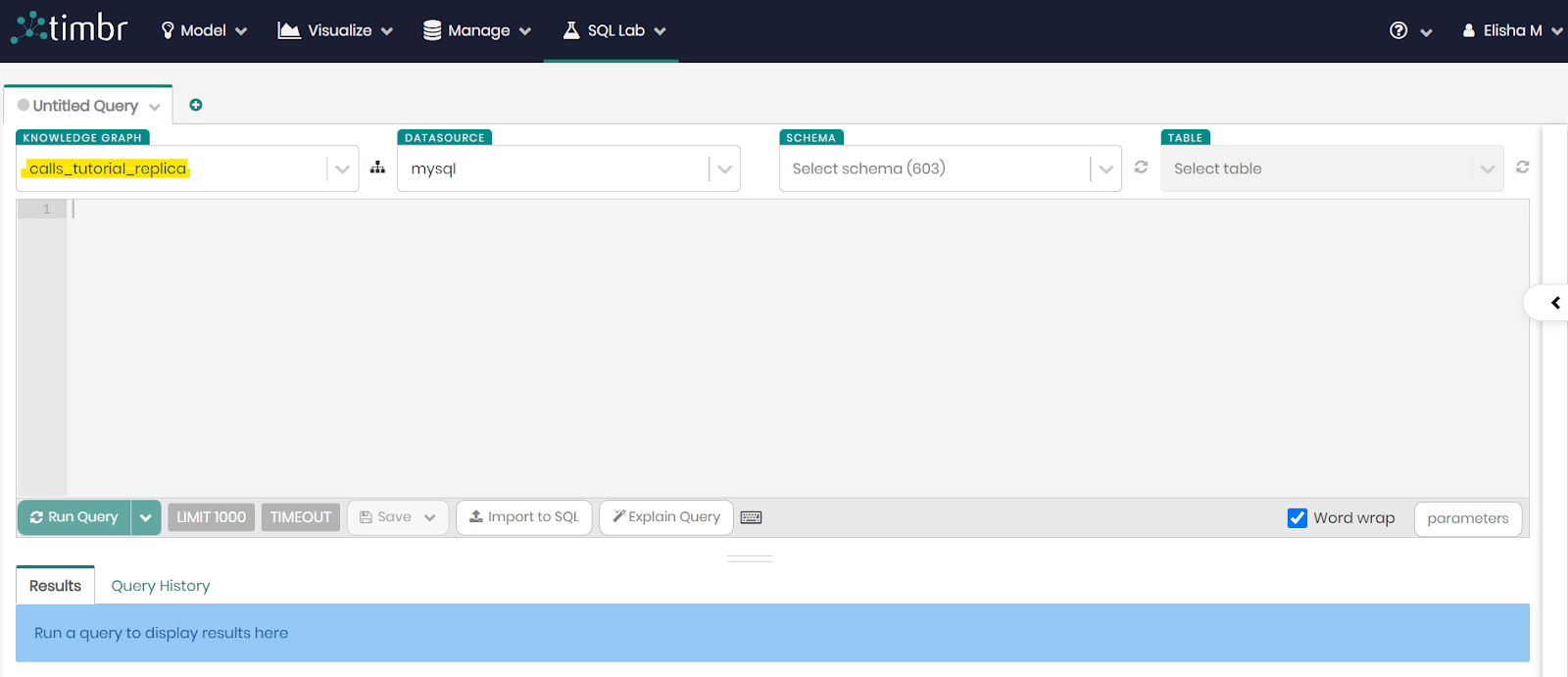
Task: Open keyboard shortcuts icon
Action: tap(751, 517)
